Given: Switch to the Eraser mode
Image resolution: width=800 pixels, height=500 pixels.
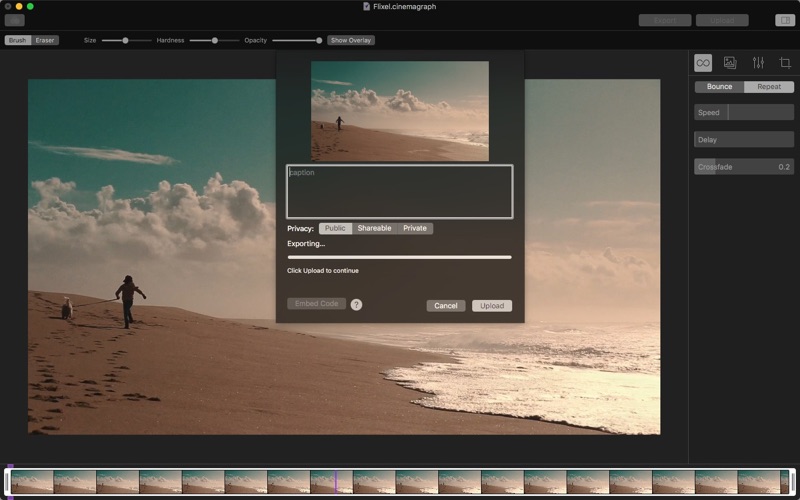Looking at the screenshot, I should pos(45,40).
